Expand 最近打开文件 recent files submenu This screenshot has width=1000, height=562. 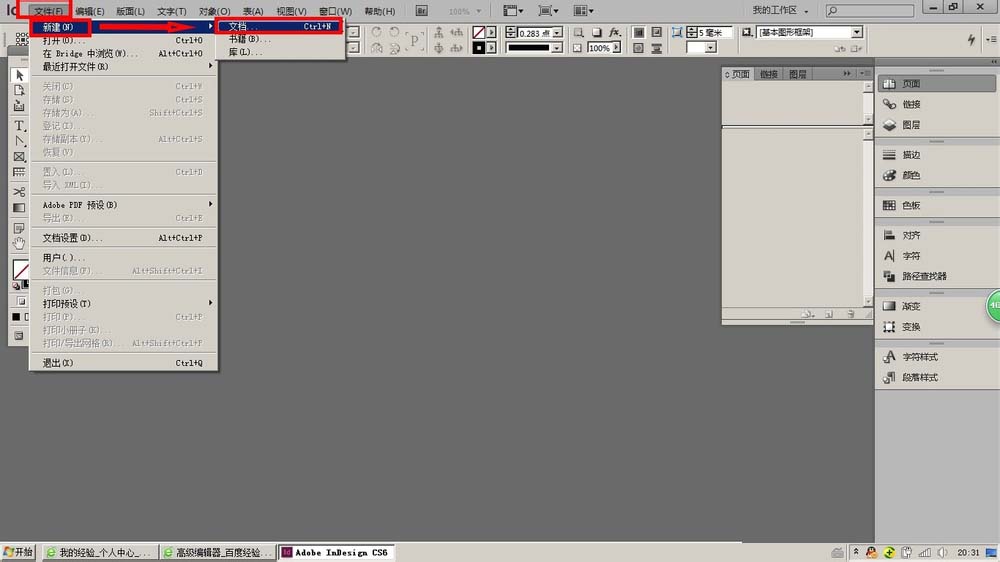[x=123, y=66]
